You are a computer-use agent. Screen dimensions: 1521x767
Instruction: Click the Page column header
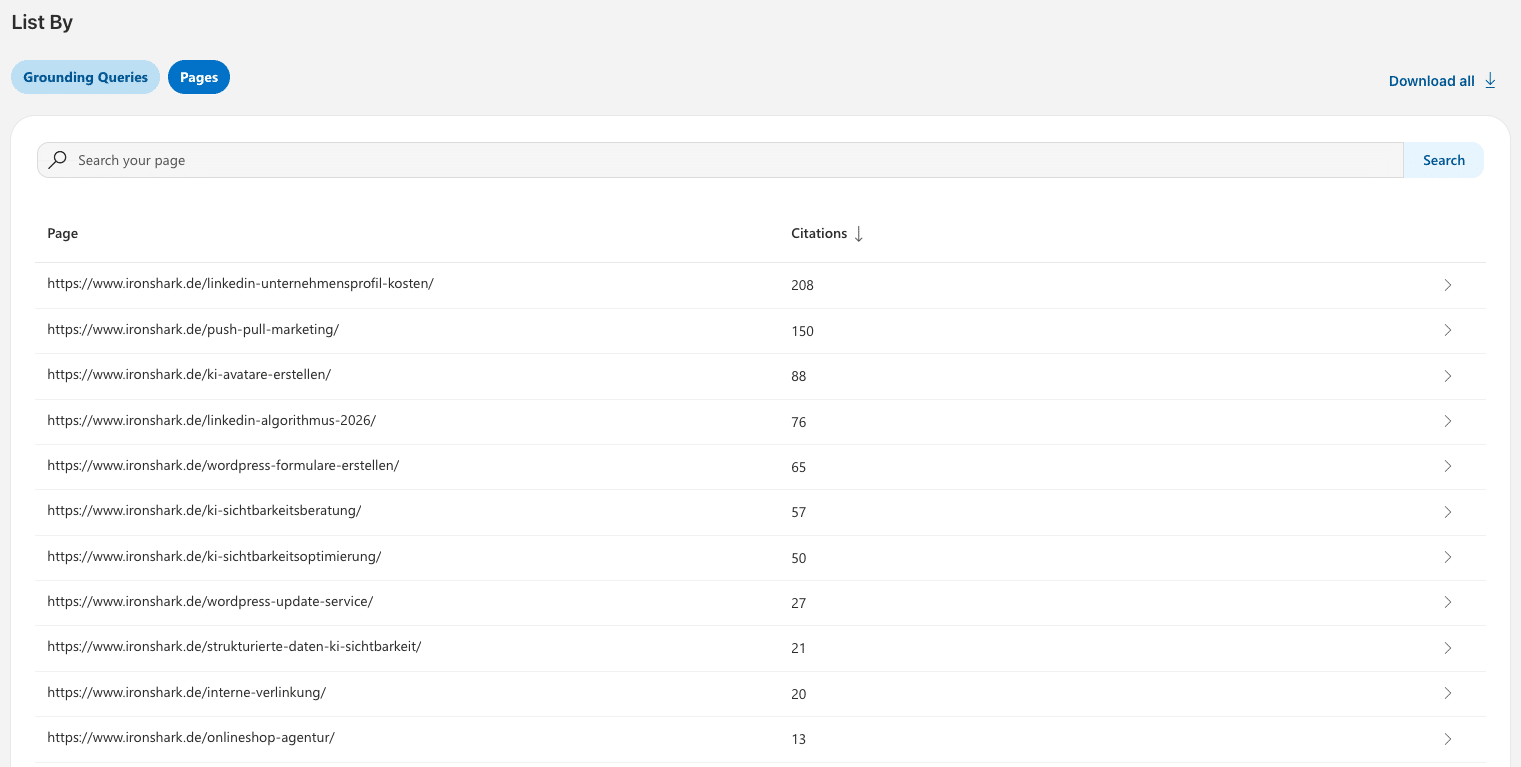(62, 233)
